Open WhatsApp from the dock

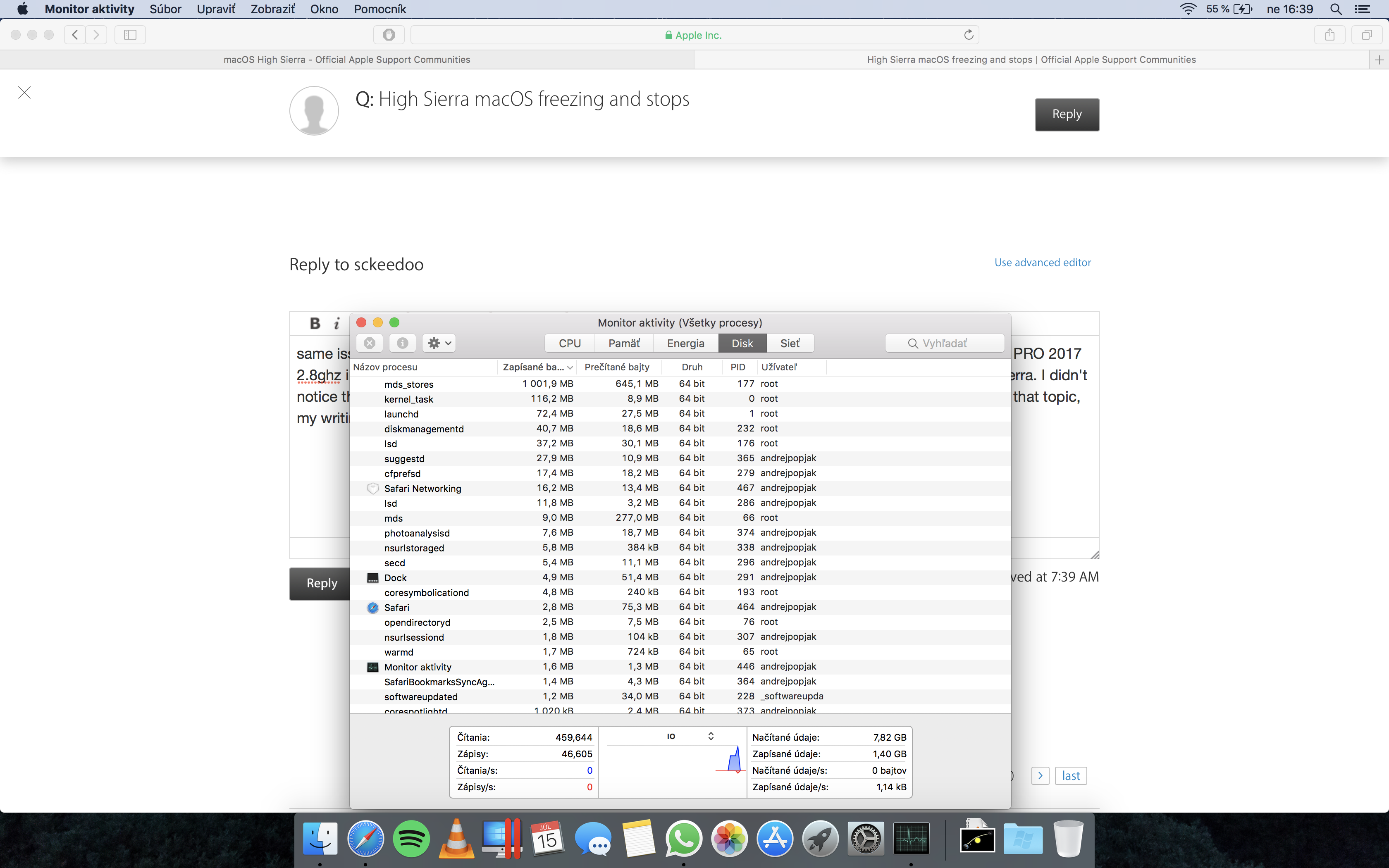point(683,839)
